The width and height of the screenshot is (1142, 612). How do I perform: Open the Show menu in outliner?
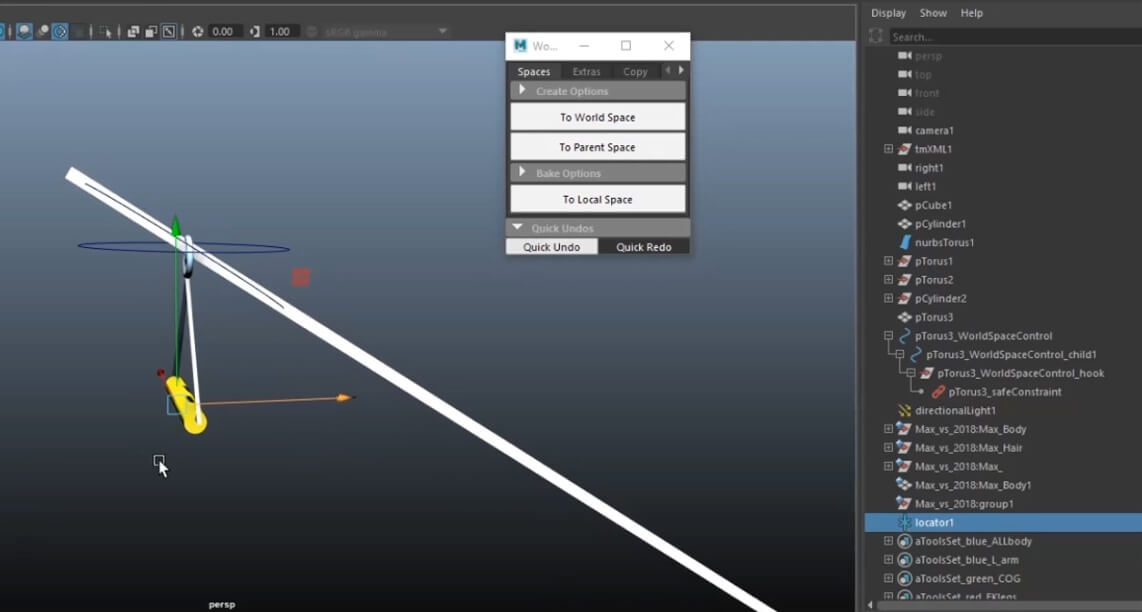pyautogui.click(x=933, y=13)
